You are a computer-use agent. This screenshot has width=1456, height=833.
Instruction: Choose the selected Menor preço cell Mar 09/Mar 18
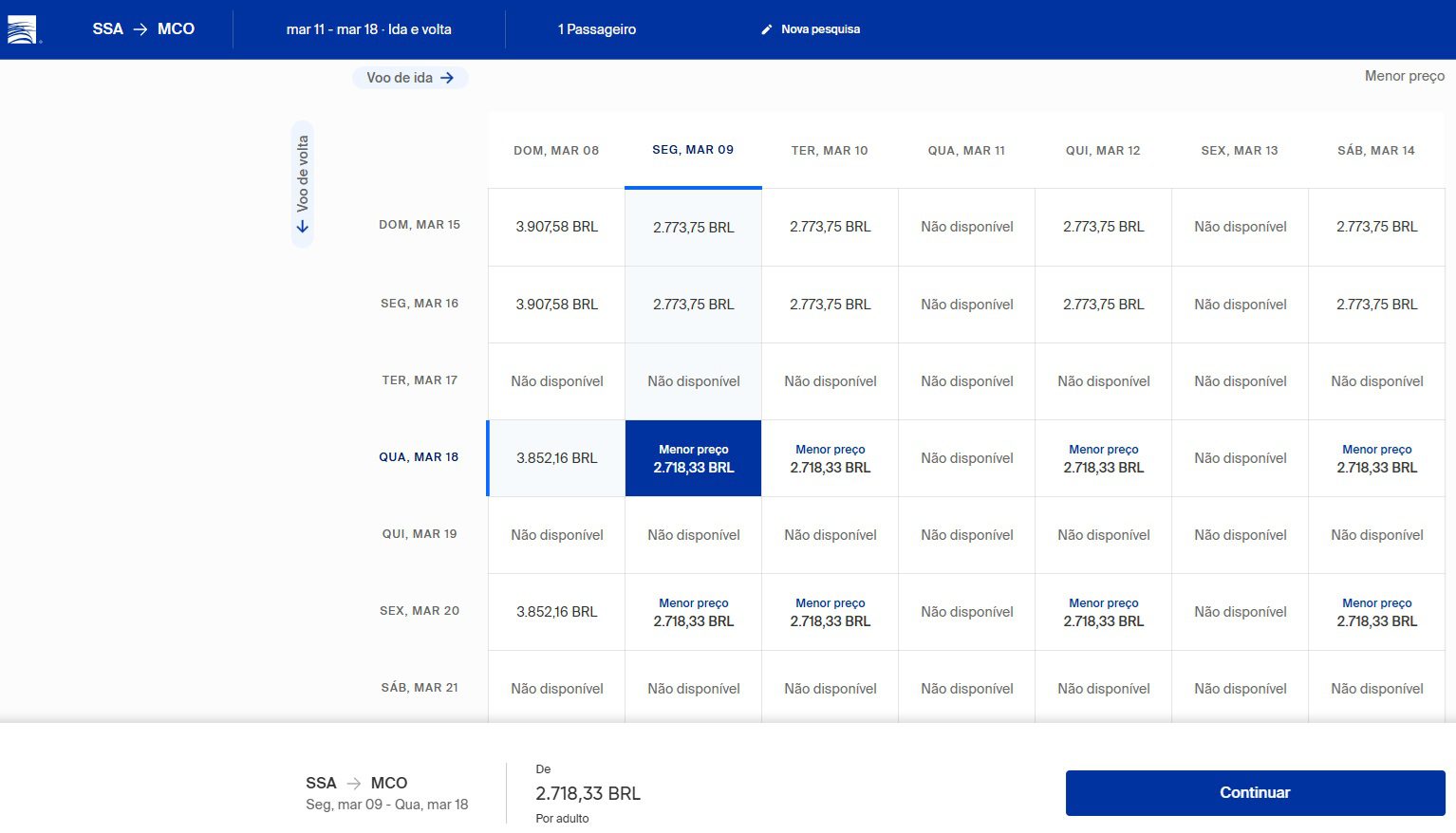tap(693, 458)
